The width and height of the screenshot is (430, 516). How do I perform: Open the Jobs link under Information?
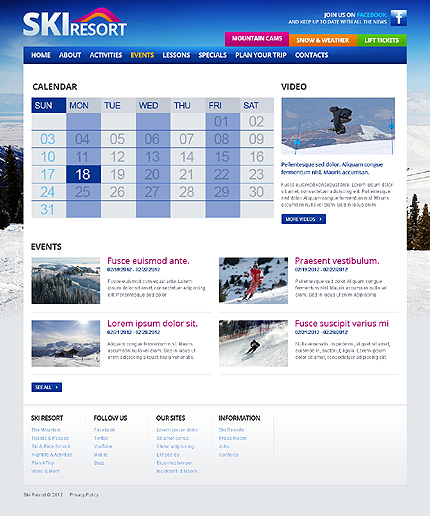(x=224, y=446)
